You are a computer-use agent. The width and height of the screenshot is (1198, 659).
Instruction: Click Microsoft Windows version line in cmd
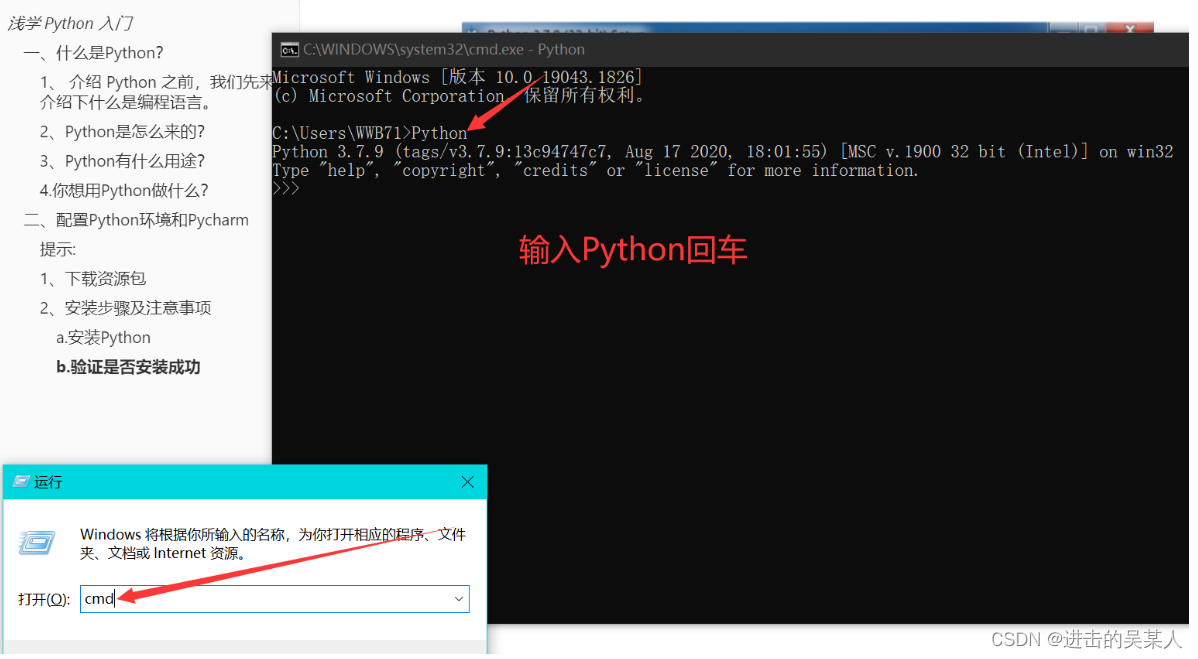point(457,77)
